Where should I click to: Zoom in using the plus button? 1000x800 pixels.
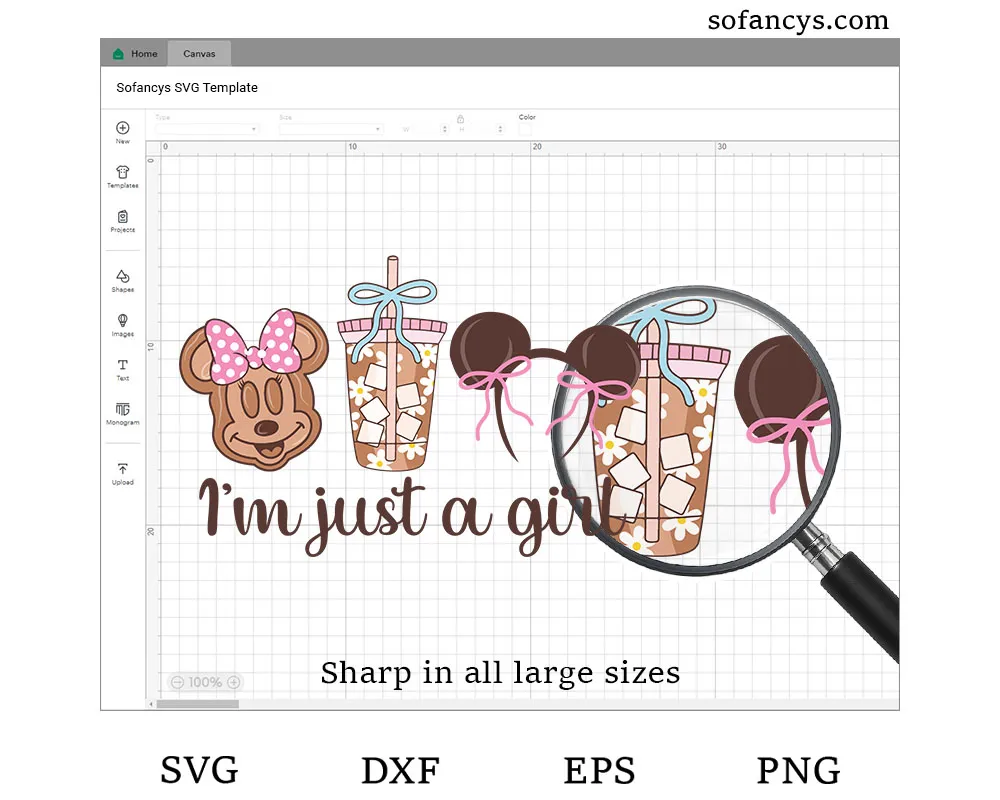pos(233,682)
